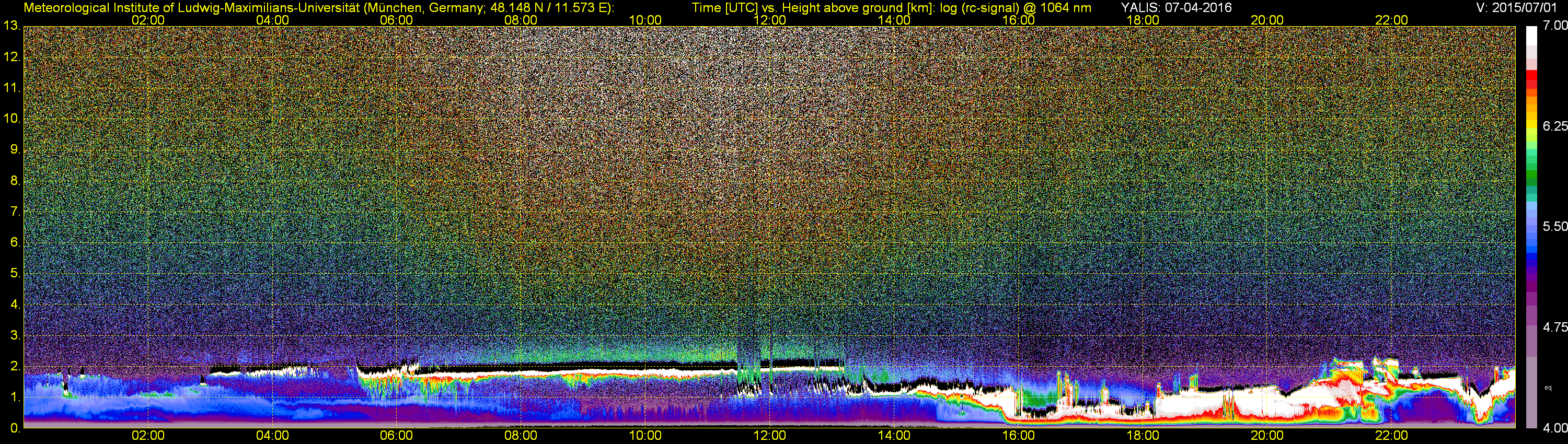Click the 5.50 value on the color scale
The height and width of the screenshot is (444, 1568).
pyautogui.click(x=1555, y=226)
